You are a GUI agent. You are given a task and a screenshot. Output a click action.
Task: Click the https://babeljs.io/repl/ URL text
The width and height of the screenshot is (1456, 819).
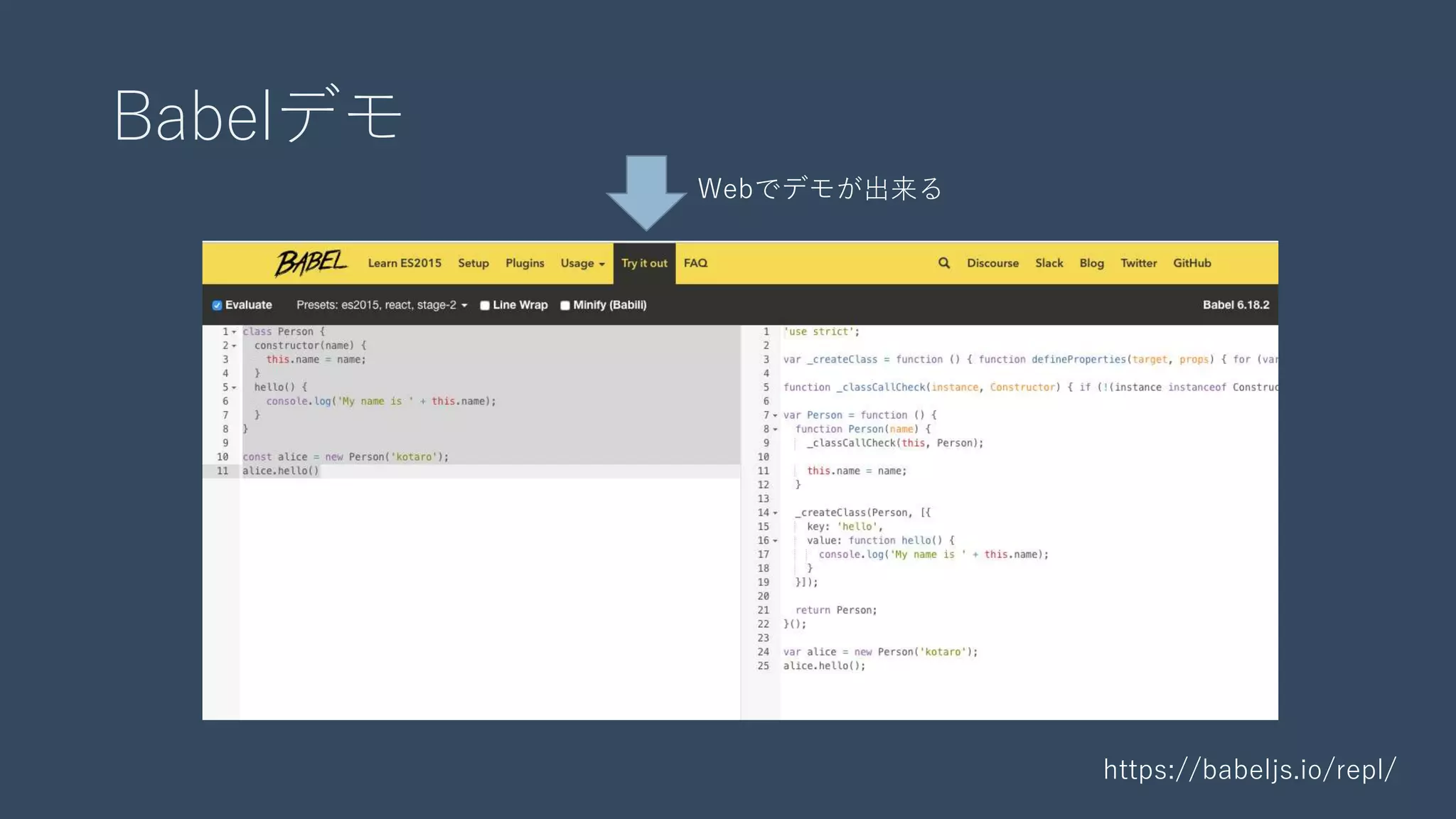point(1250,769)
